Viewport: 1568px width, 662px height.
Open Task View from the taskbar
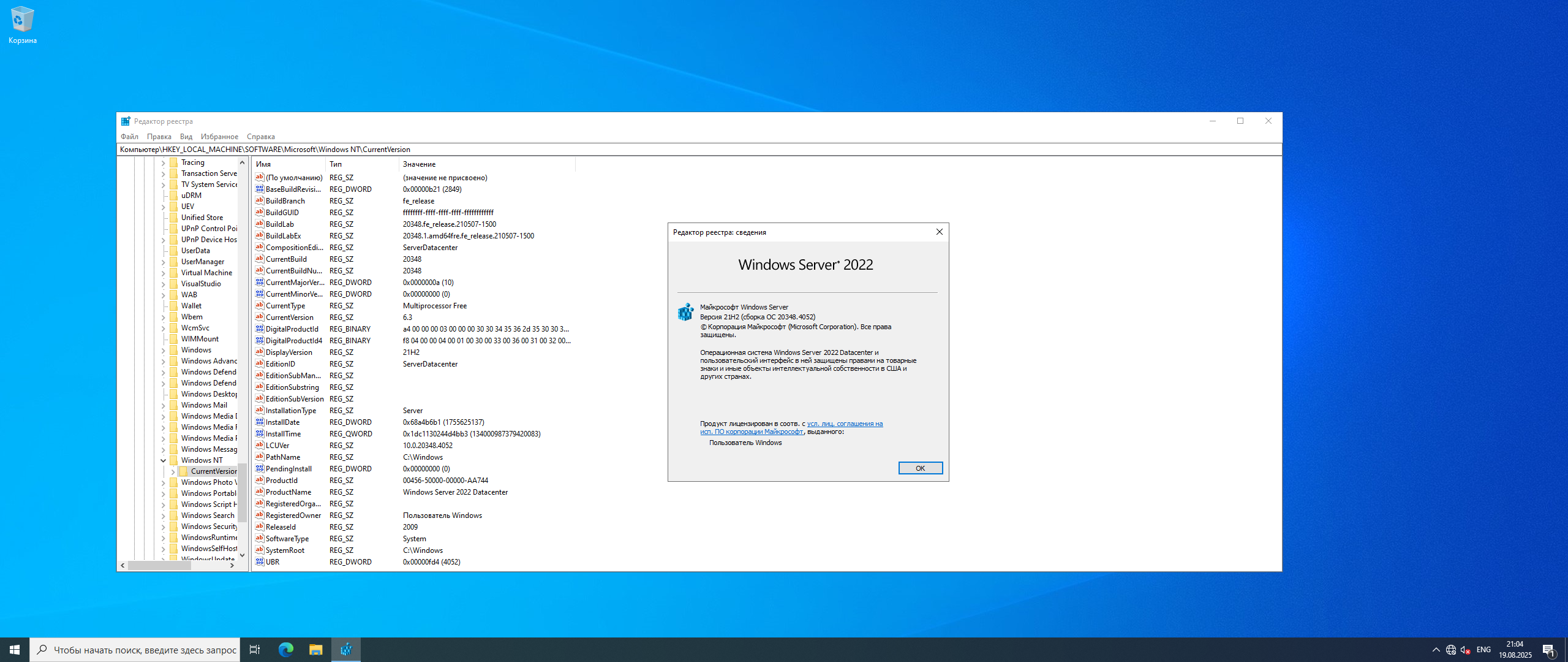tap(255, 650)
